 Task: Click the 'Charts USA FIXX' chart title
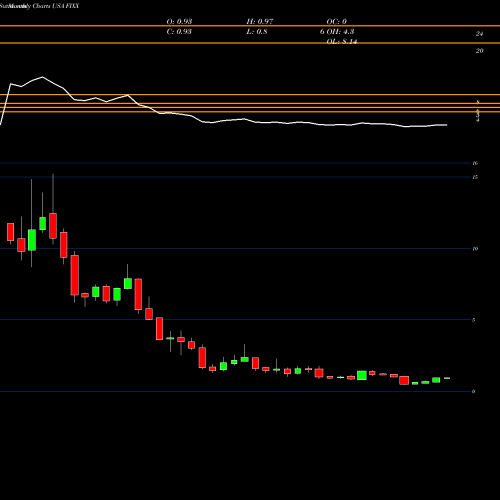point(56,6)
